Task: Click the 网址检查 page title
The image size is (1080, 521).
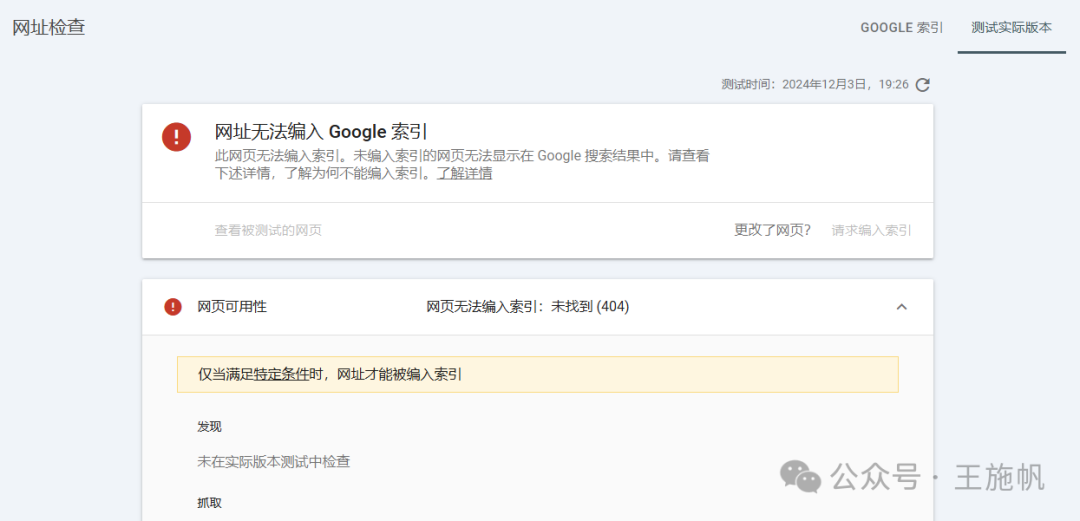Action: [x=49, y=28]
